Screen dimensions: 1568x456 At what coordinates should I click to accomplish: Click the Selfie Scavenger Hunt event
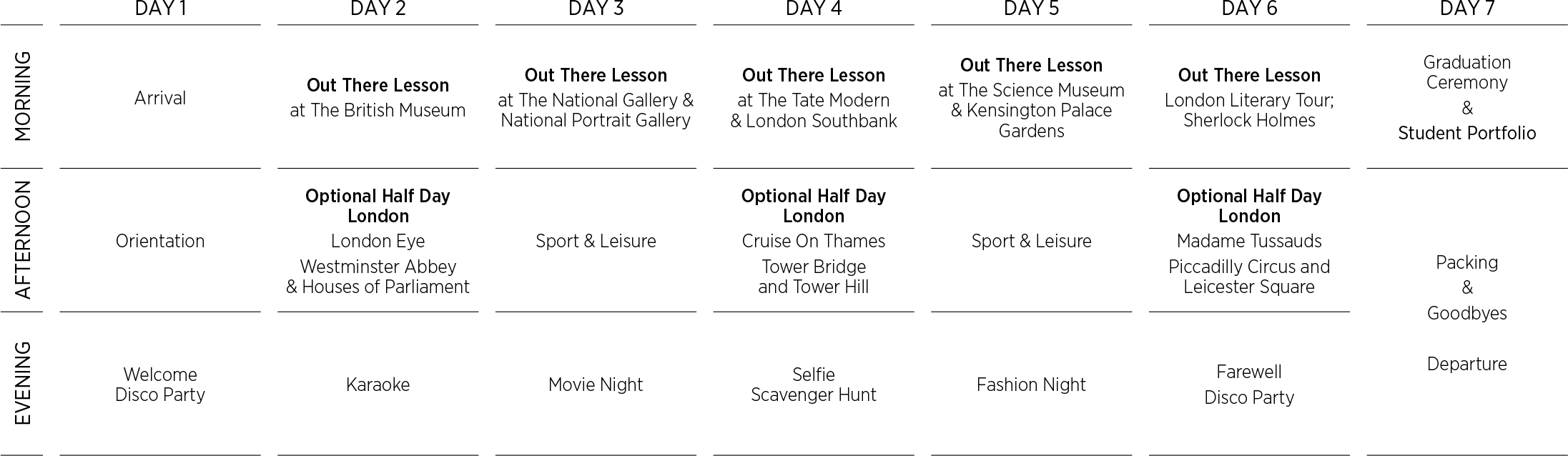click(x=813, y=385)
